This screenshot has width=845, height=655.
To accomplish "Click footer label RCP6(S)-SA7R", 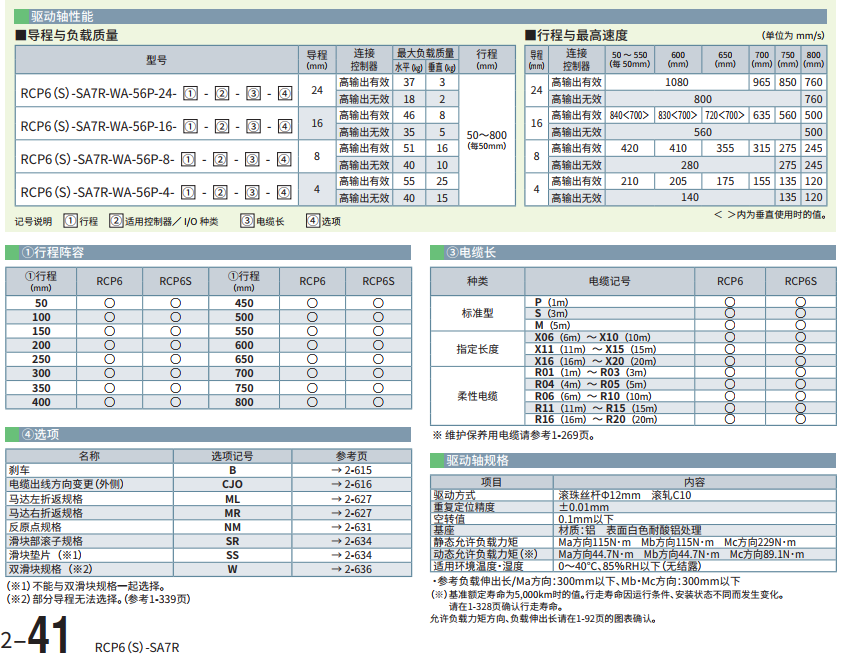I will pyautogui.click(x=137, y=647).
